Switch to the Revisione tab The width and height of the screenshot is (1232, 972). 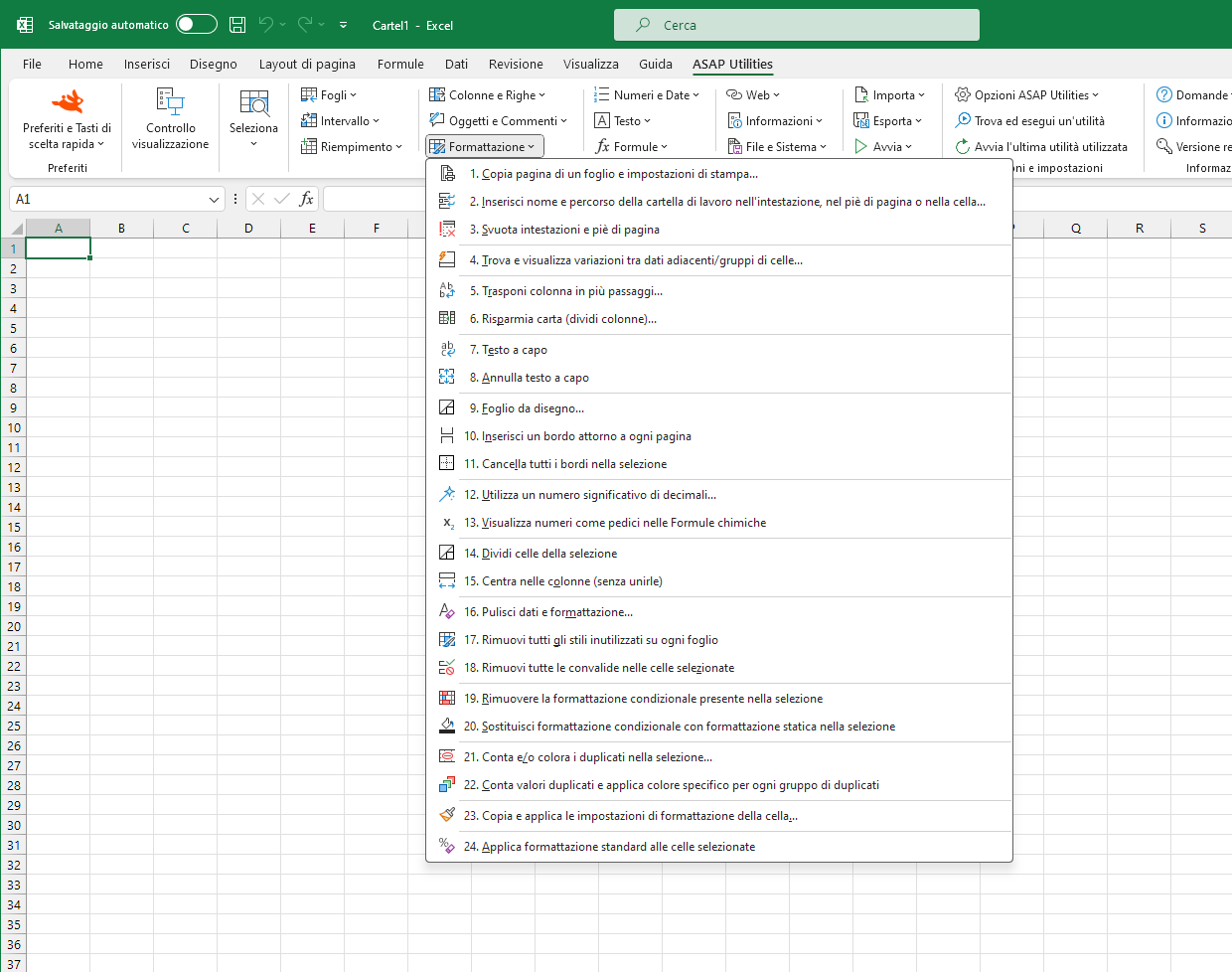(x=516, y=64)
